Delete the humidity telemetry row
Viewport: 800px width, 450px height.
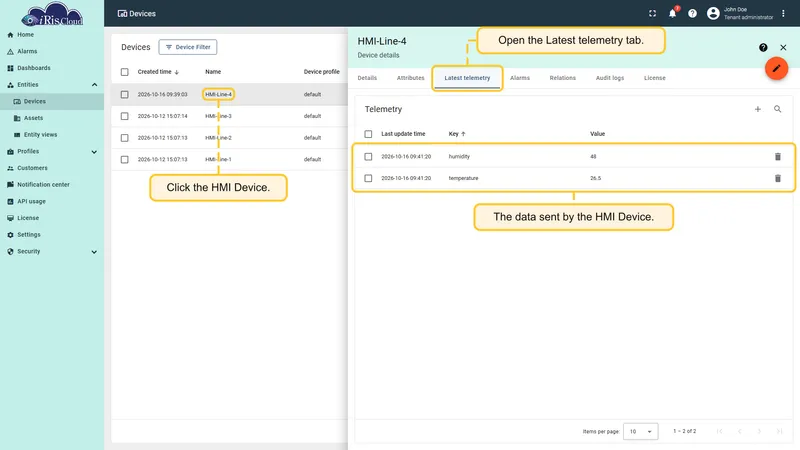(x=778, y=157)
